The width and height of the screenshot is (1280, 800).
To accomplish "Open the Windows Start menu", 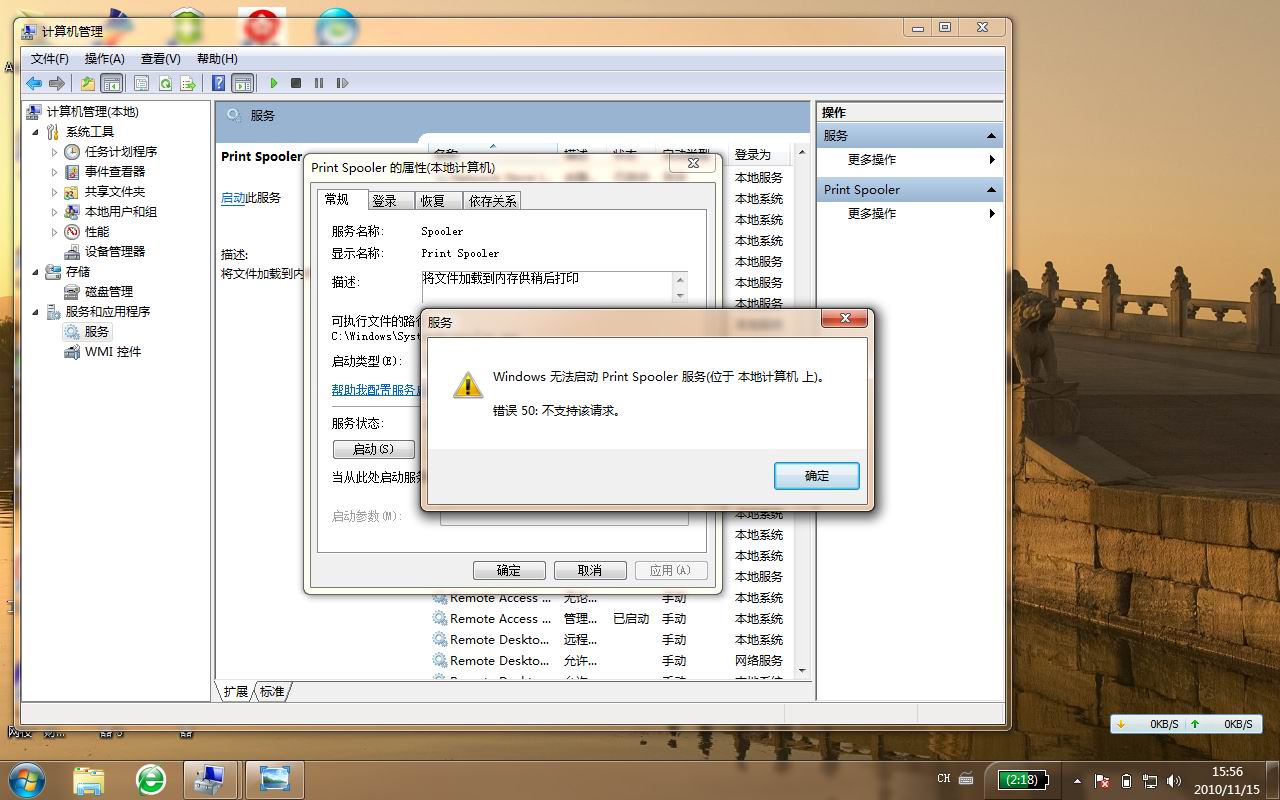I will click(27, 779).
